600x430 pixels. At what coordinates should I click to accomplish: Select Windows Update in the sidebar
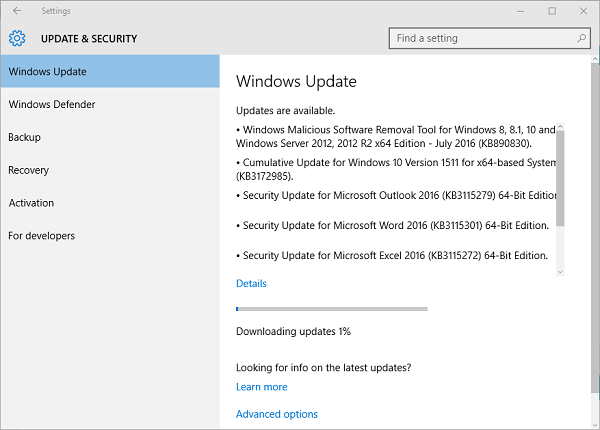110,72
